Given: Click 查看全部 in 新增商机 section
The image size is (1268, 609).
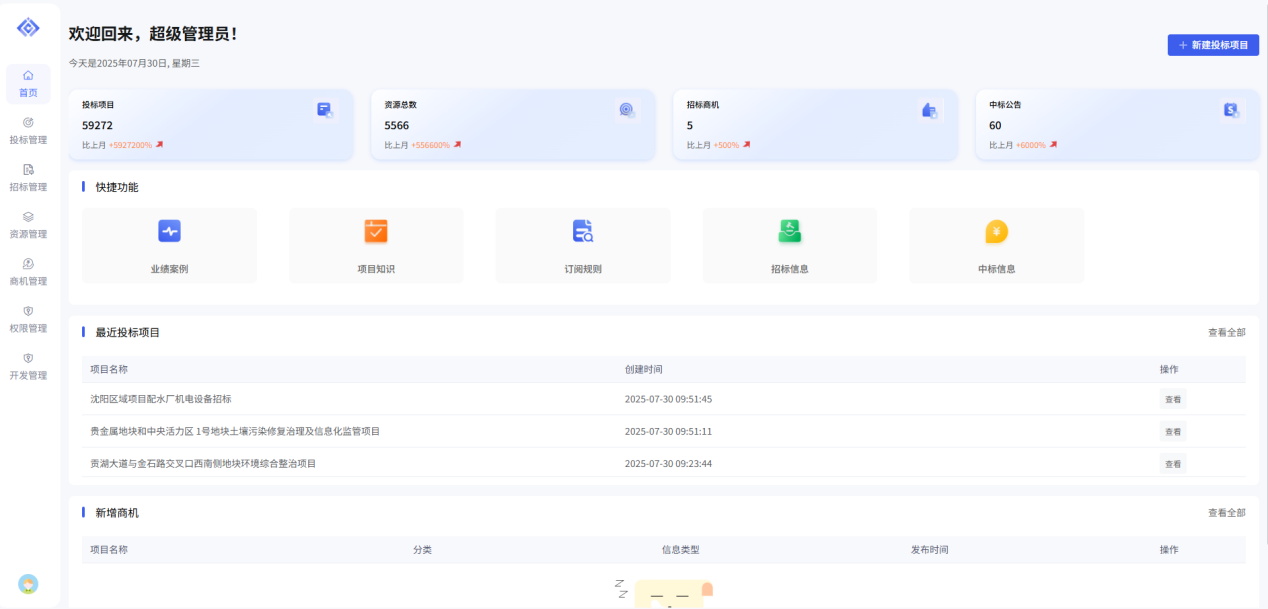Looking at the screenshot, I should (1226, 513).
